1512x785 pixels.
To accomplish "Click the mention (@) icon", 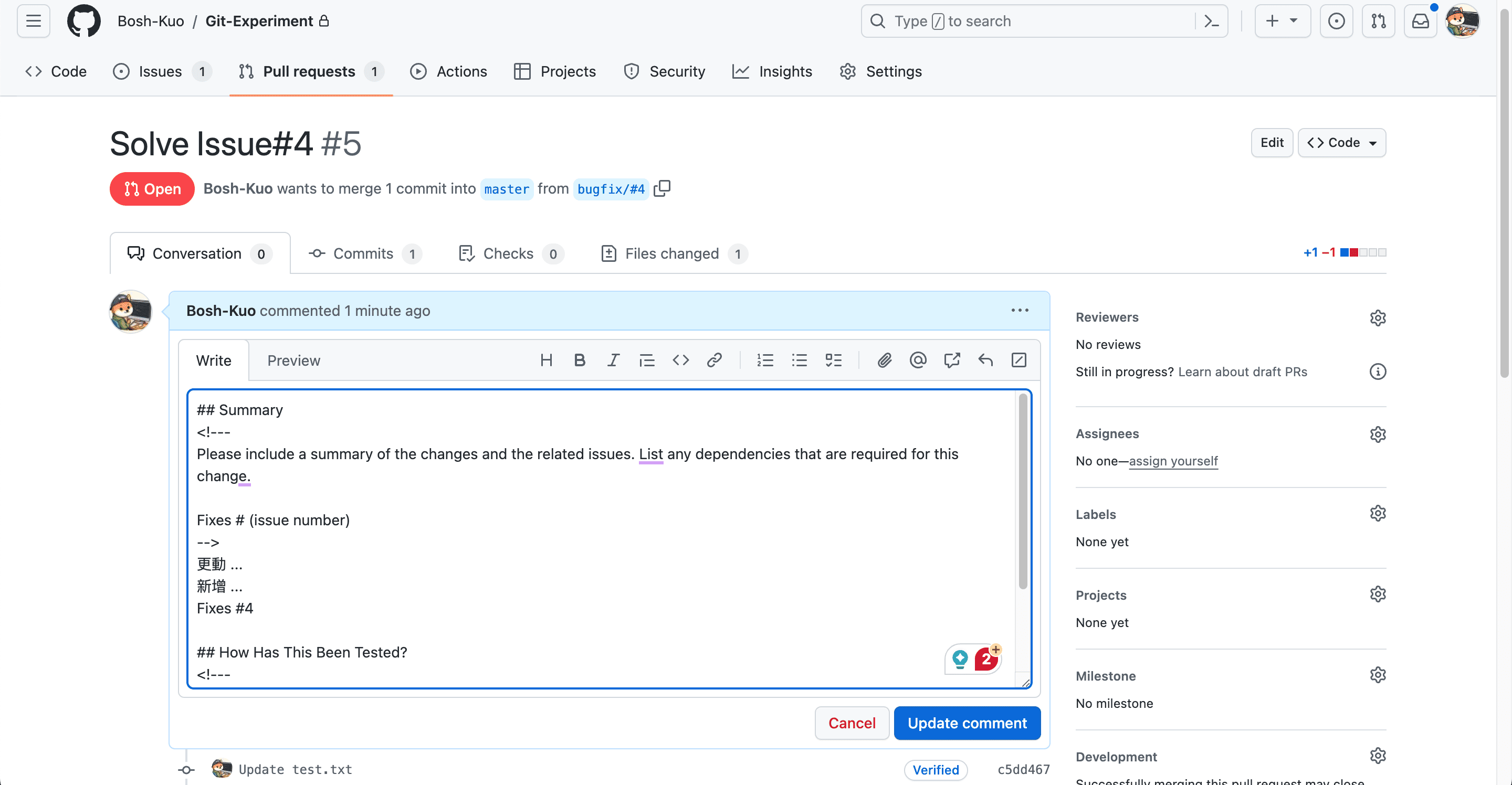I will click(917, 359).
